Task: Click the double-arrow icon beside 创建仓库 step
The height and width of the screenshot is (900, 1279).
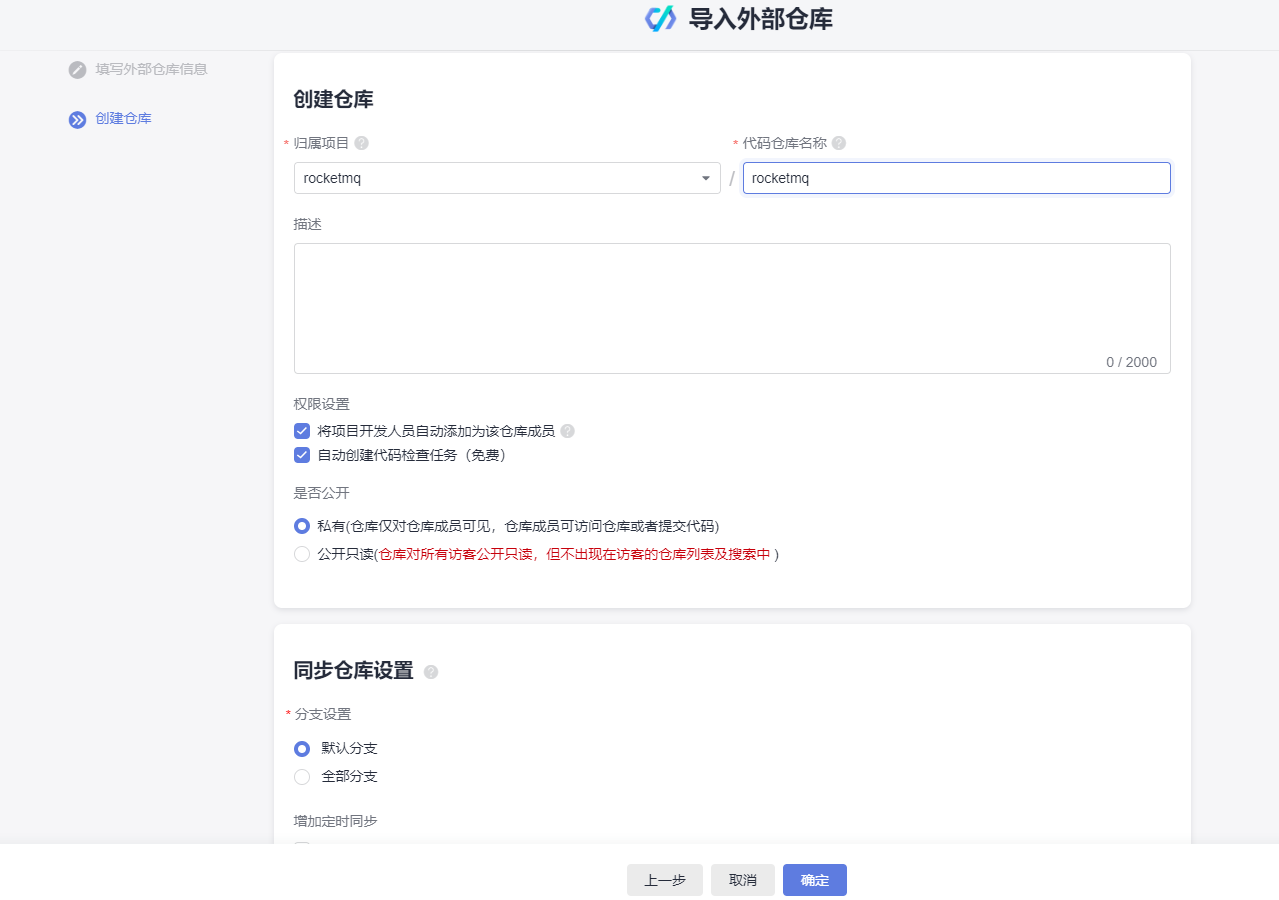Action: click(77, 120)
